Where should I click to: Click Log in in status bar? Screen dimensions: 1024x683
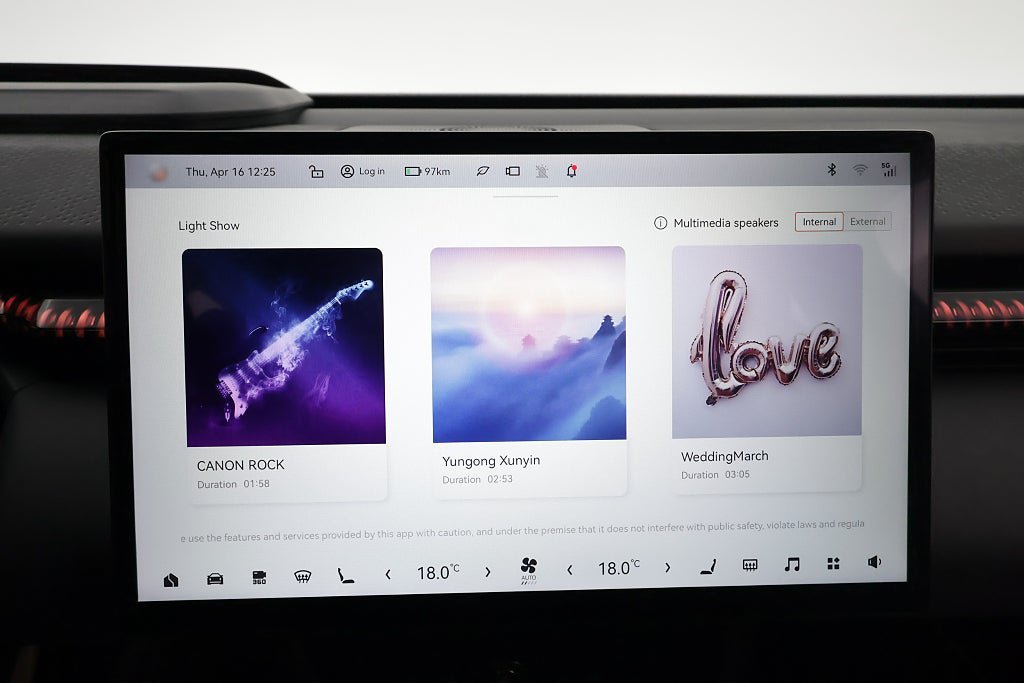point(363,172)
